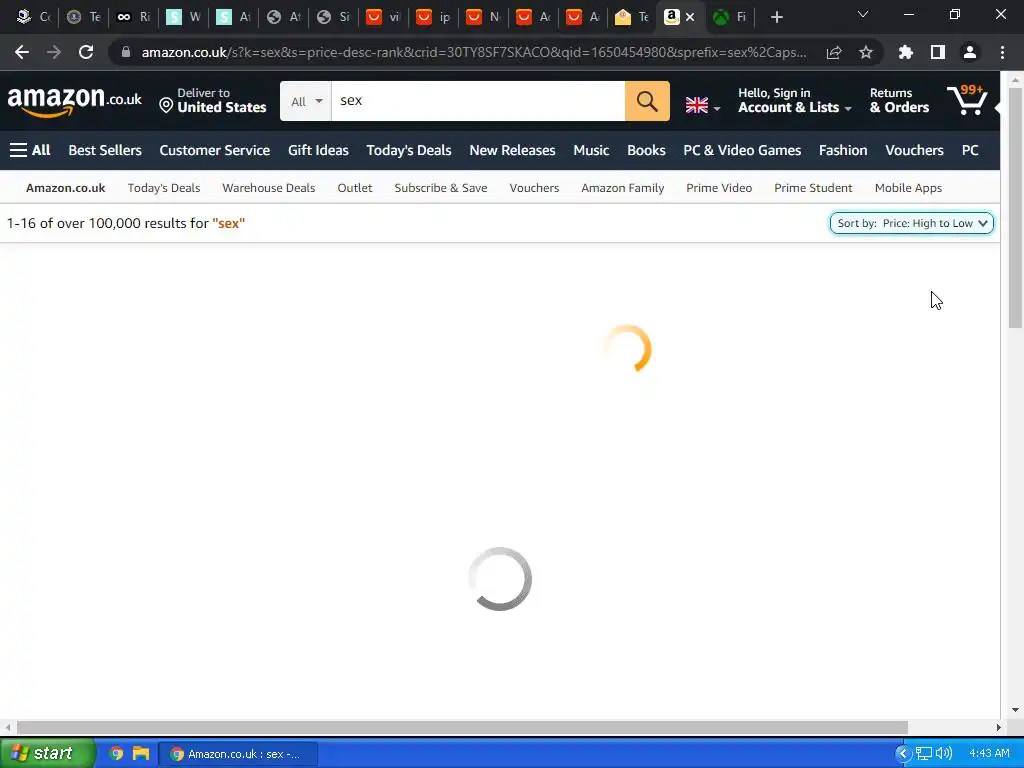1024x768 pixels.
Task: Open Chrome three-dot menu
Action: tap(1002, 52)
